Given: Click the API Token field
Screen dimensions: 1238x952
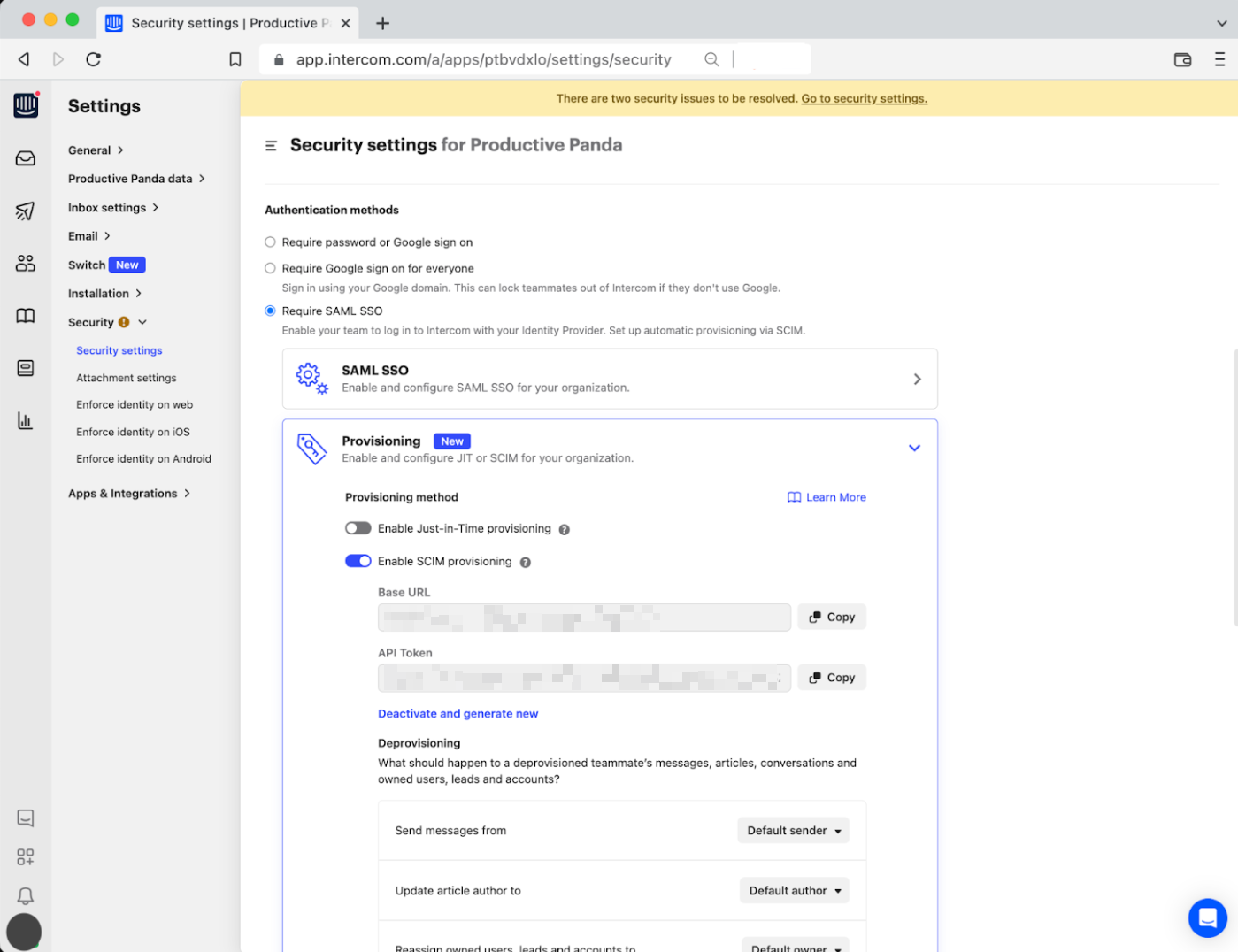Looking at the screenshot, I should coord(584,677).
